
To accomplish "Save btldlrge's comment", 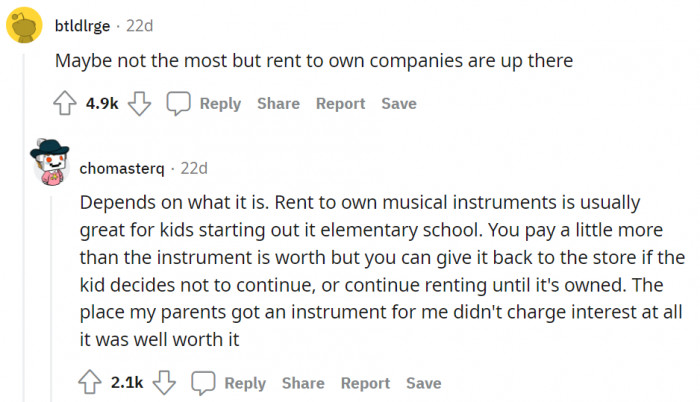I will (399, 104).
